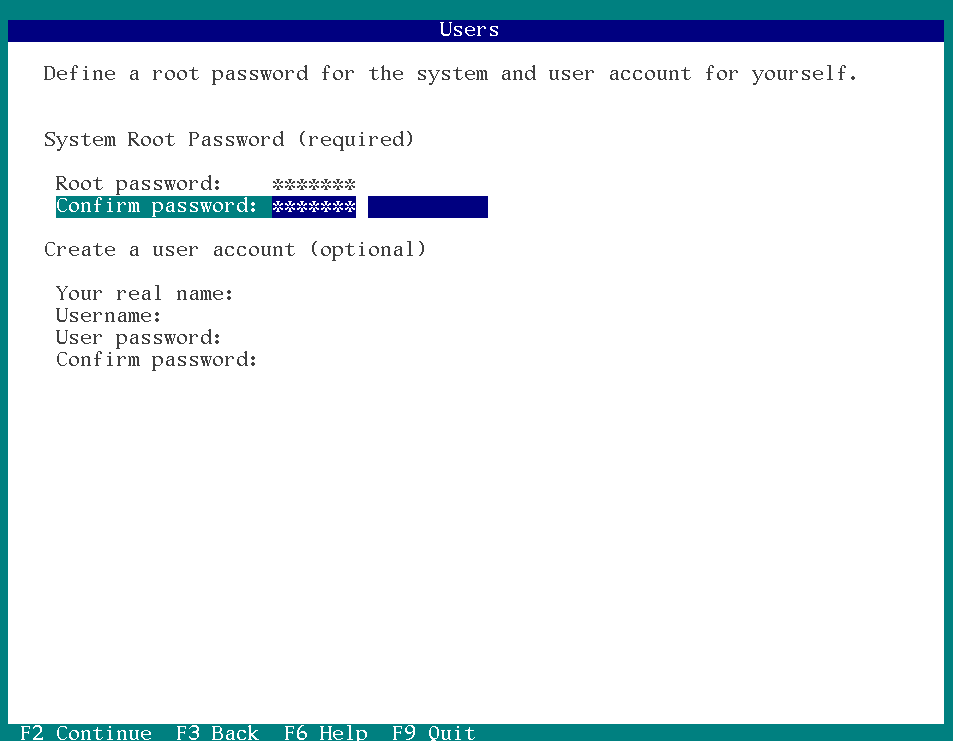The height and width of the screenshot is (741, 953).
Task: Click the Your real name label
Action: [145, 294]
